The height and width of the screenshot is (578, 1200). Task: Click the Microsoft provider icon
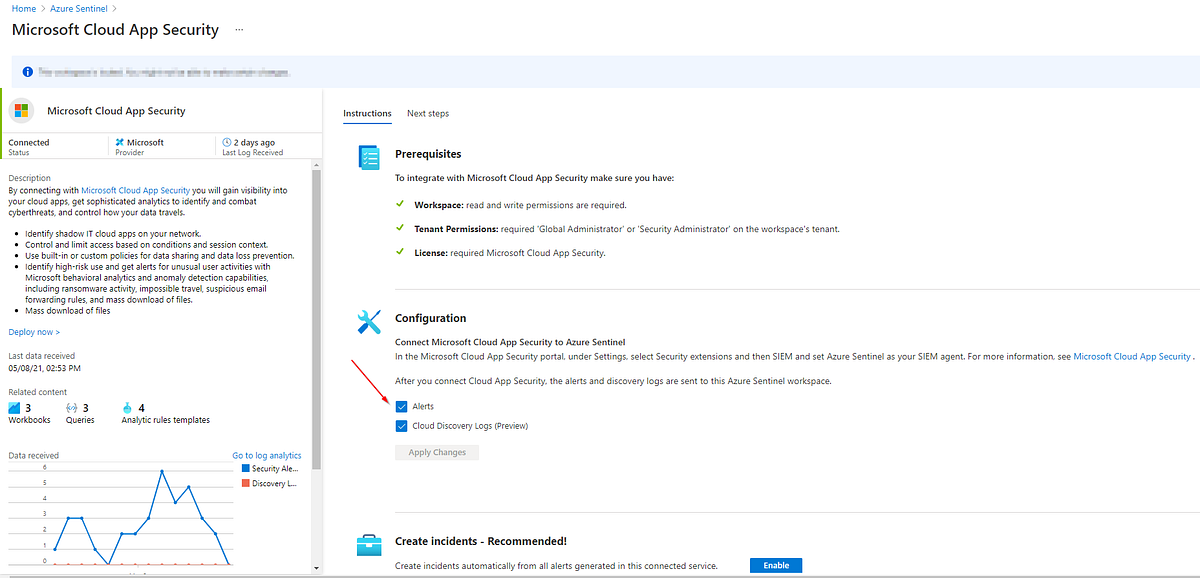coord(120,142)
